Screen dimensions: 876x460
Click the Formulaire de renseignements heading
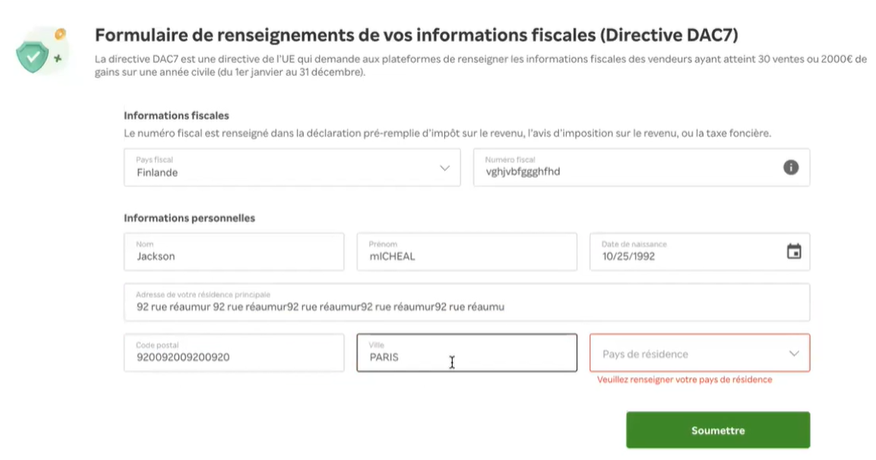coord(416,35)
